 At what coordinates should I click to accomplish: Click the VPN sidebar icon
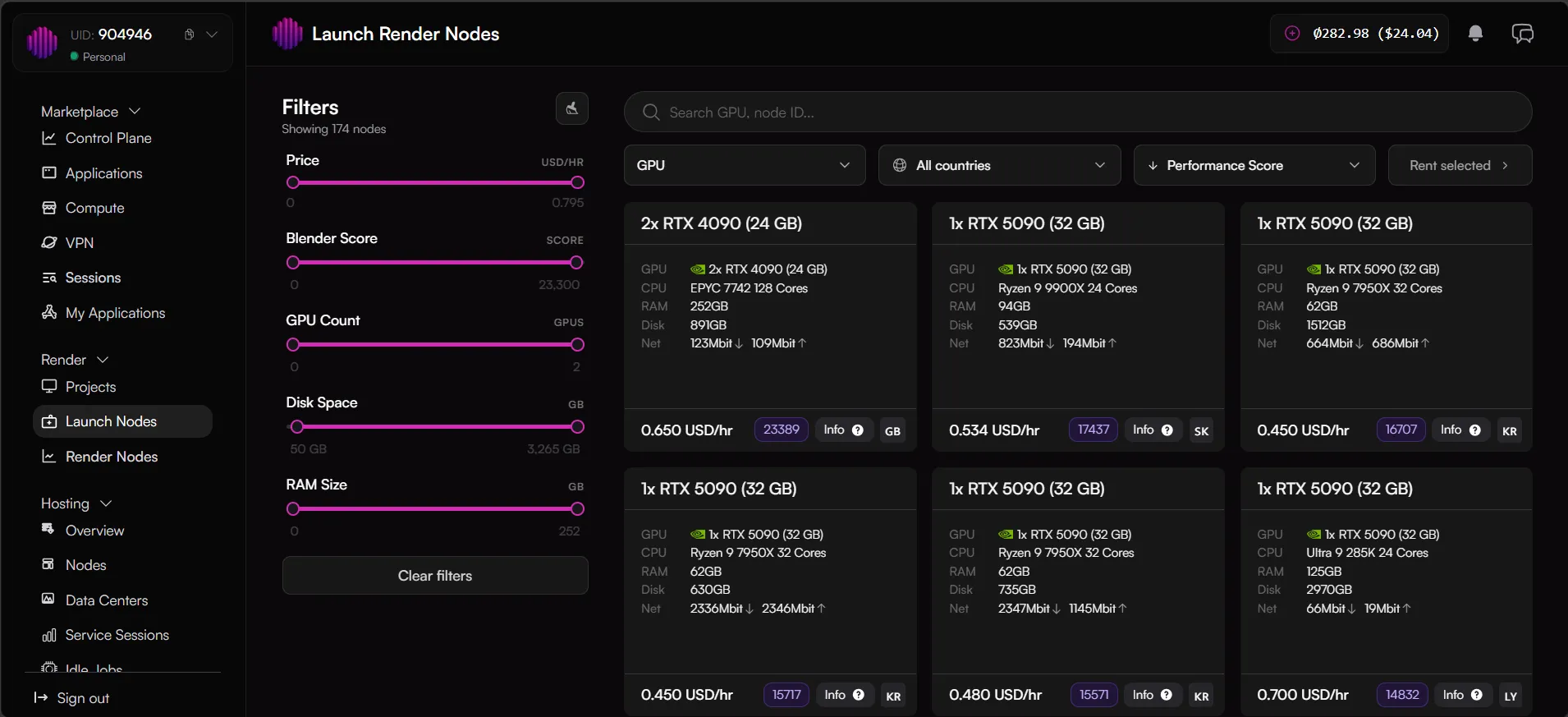[x=49, y=243]
